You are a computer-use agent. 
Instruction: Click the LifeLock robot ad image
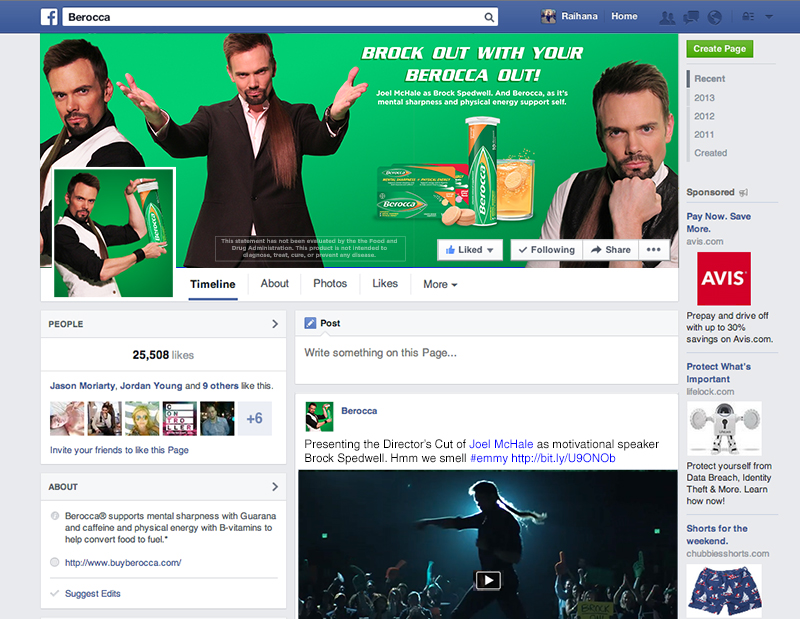pyautogui.click(x=724, y=428)
